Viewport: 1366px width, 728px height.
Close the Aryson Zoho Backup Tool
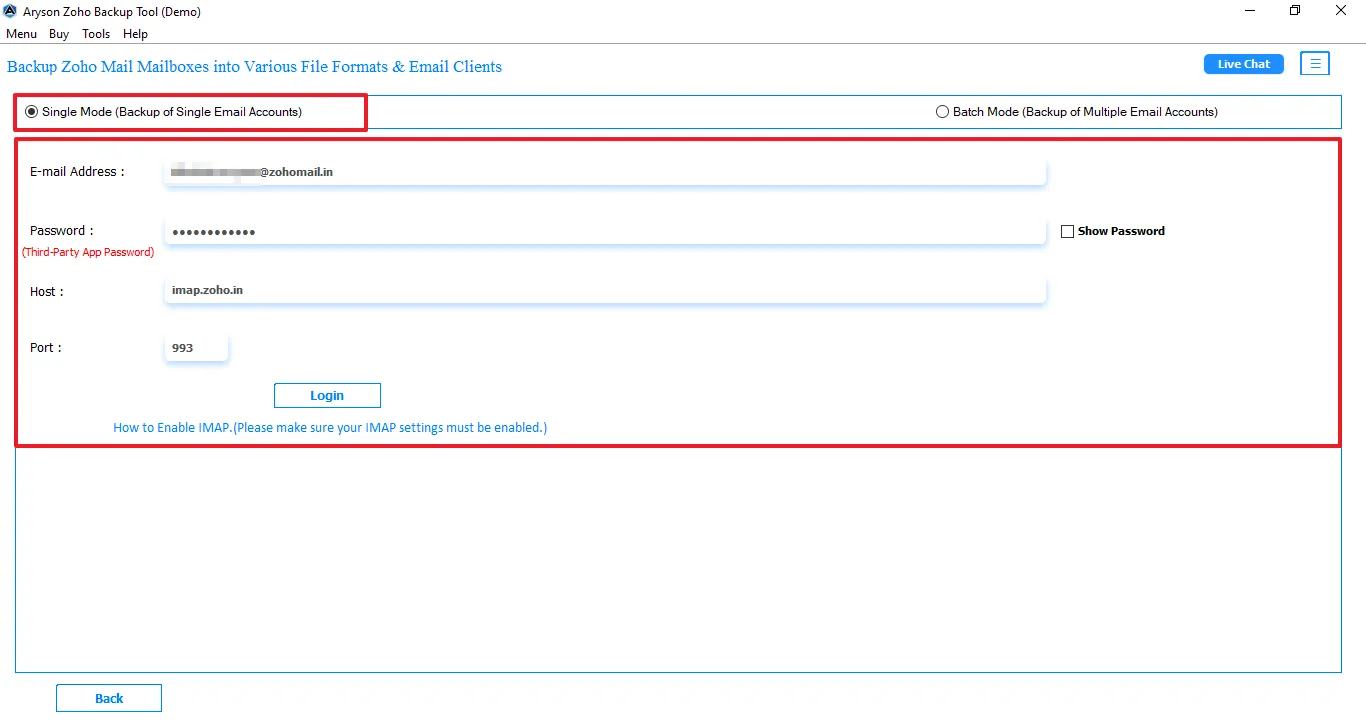pyautogui.click(x=1342, y=11)
